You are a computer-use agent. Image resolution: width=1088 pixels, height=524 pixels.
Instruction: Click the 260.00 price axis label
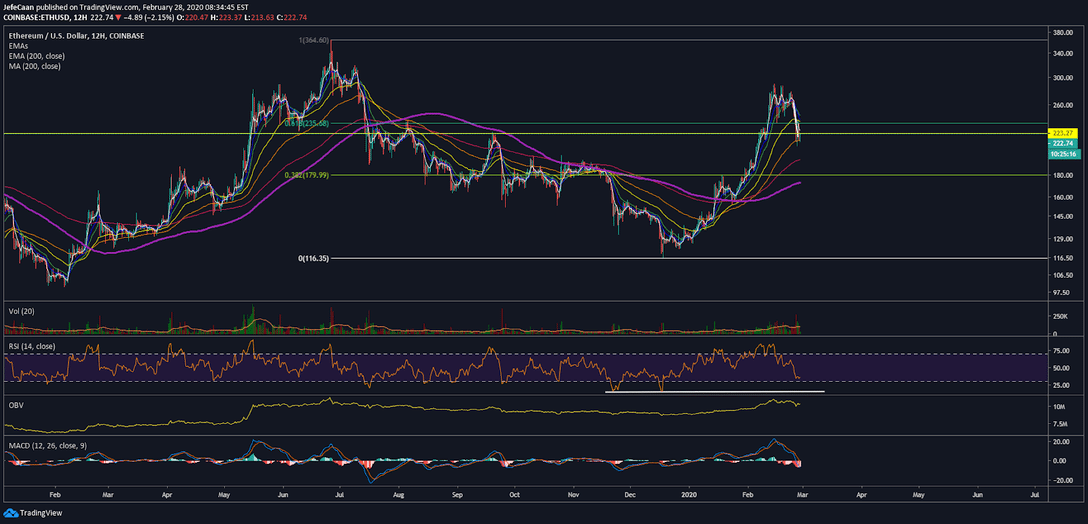coord(1064,105)
